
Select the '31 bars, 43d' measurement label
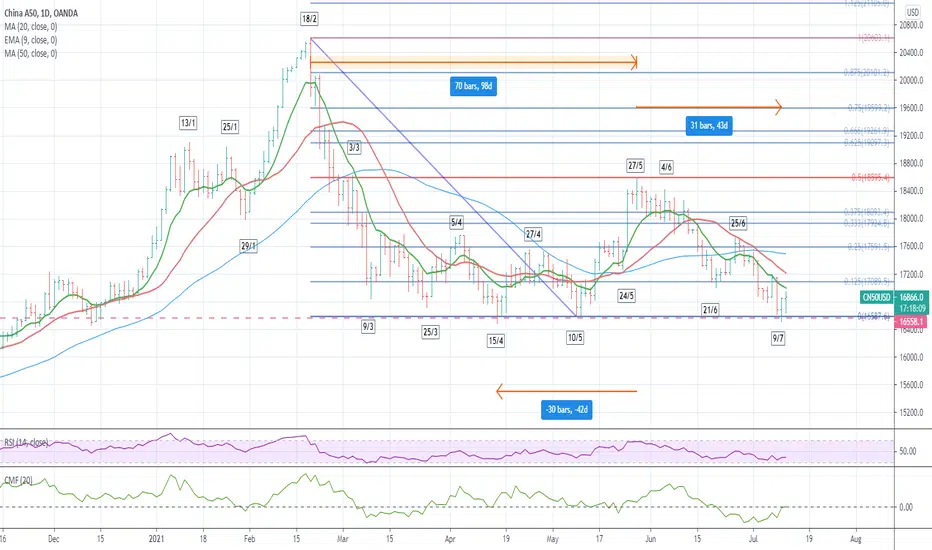[x=708, y=125]
